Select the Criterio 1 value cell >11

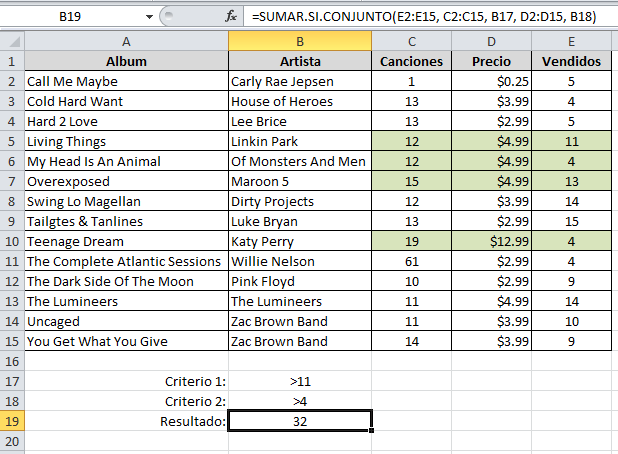point(299,381)
